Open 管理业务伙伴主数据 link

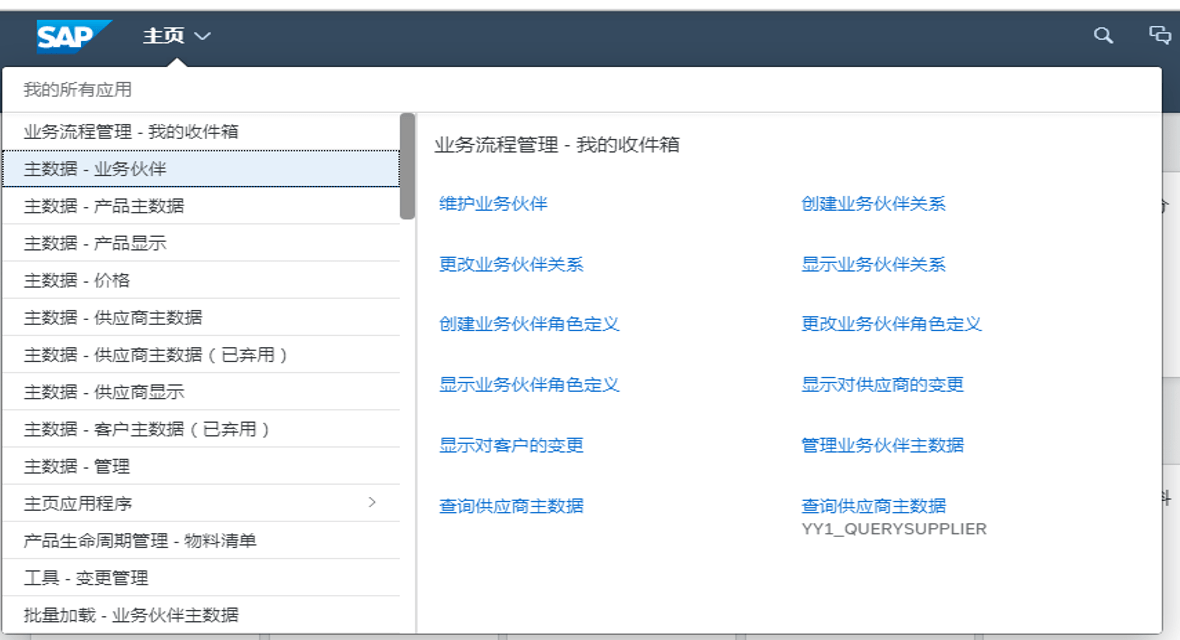coord(882,445)
